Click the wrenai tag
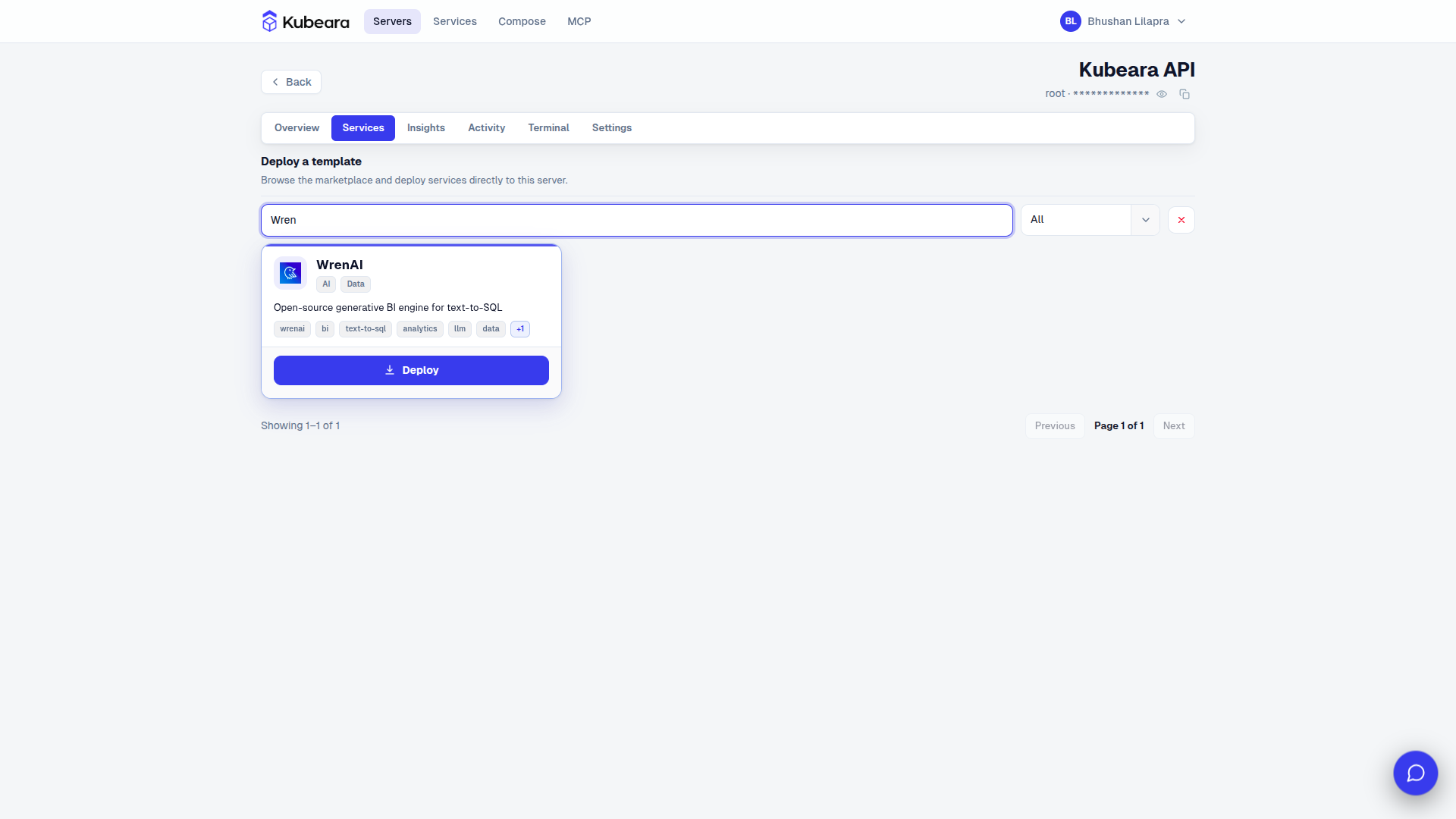 pyautogui.click(x=292, y=329)
